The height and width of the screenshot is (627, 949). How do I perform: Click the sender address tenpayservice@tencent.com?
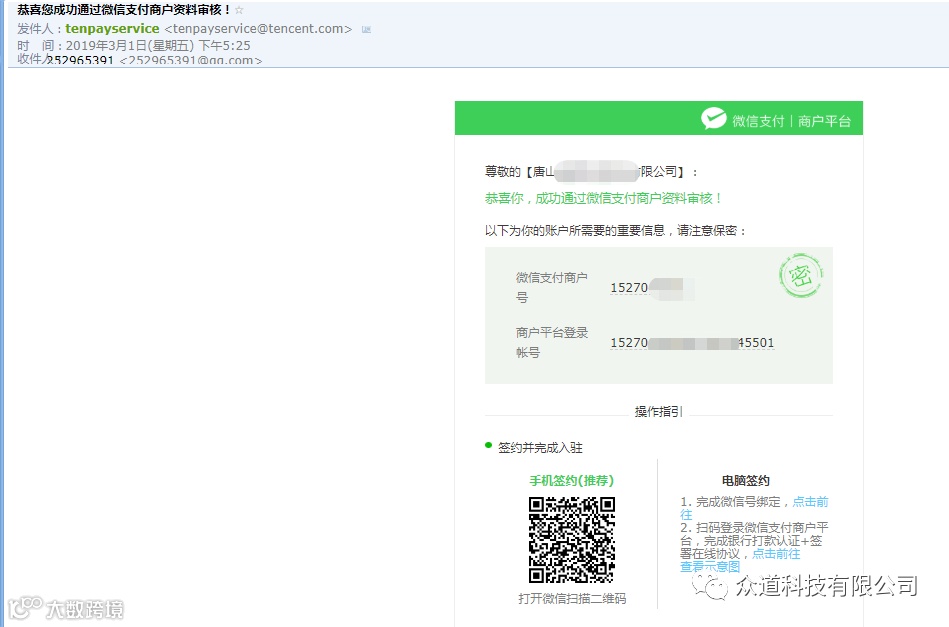[258, 28]
